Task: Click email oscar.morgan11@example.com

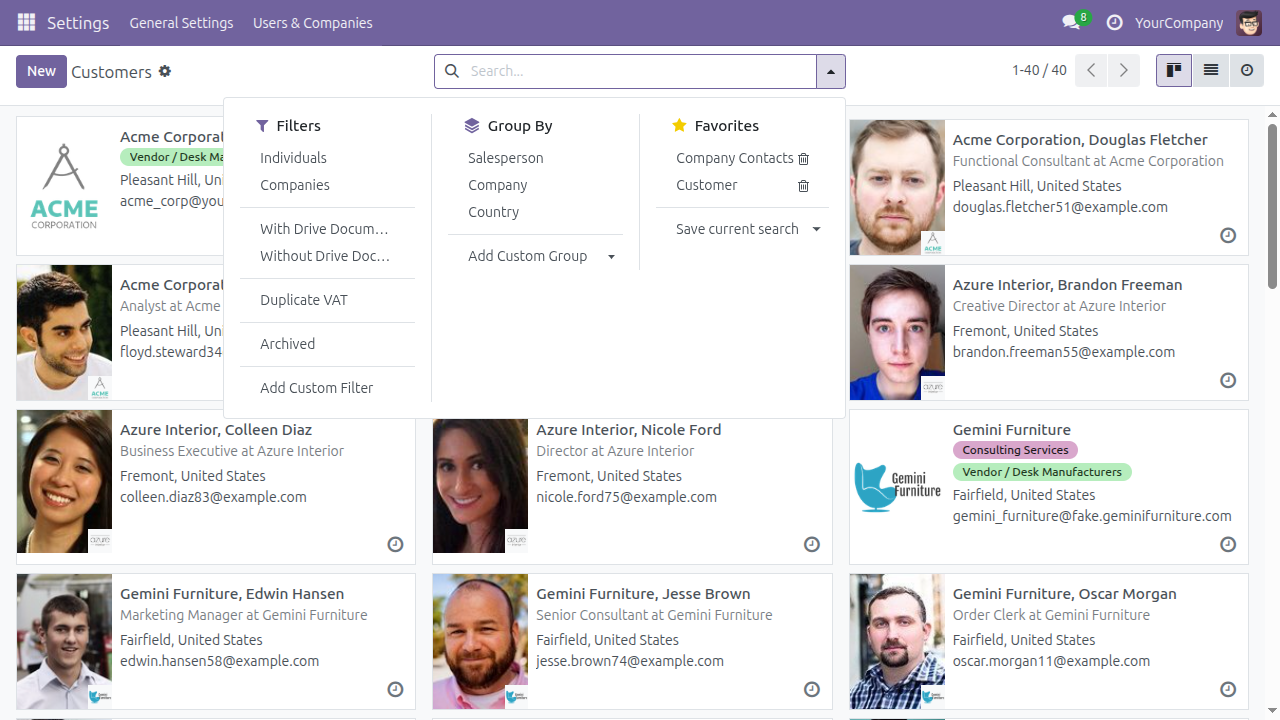Action: [1051, 661]
